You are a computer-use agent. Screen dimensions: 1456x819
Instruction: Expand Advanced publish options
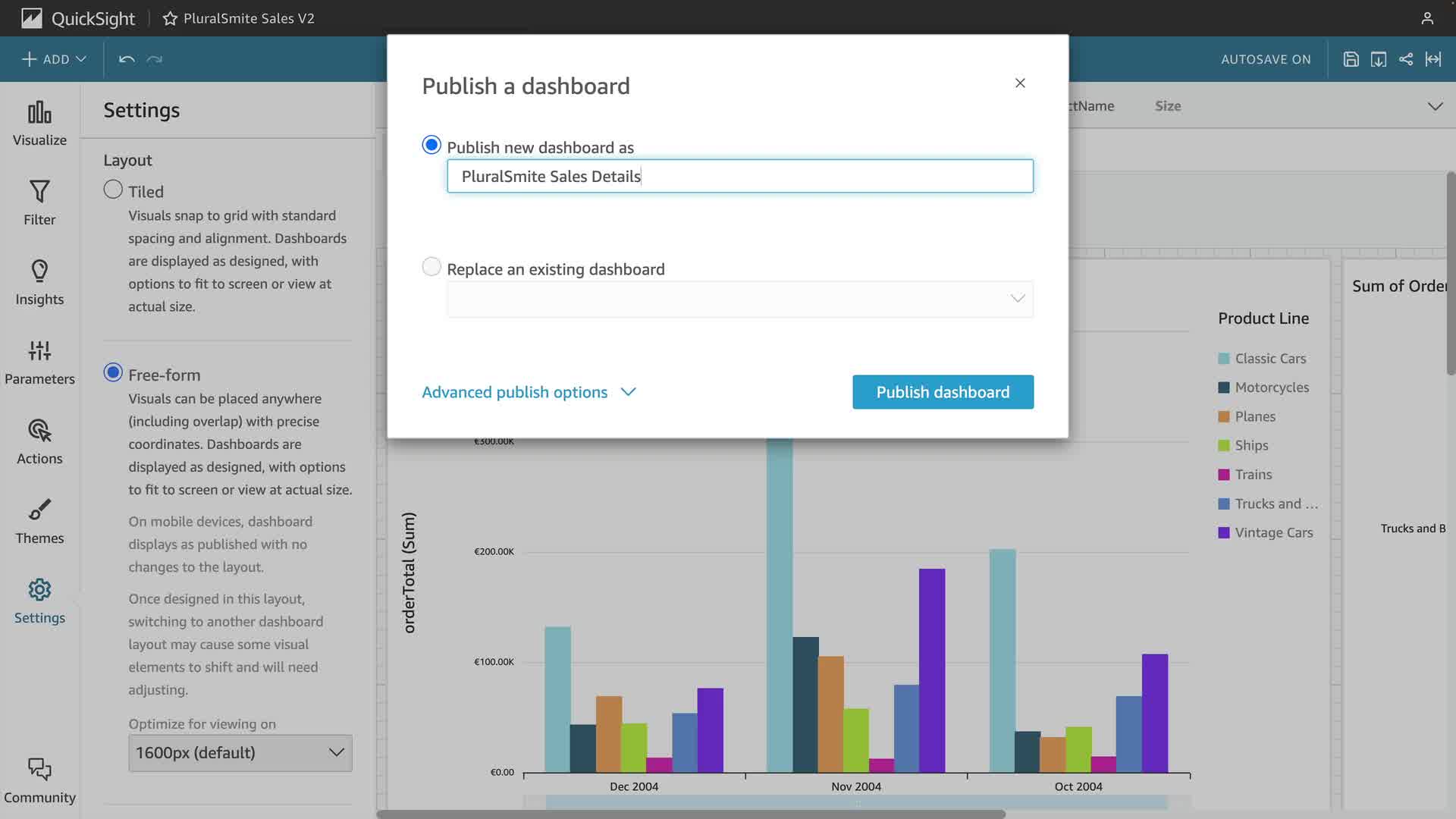[x=529, y=392]
